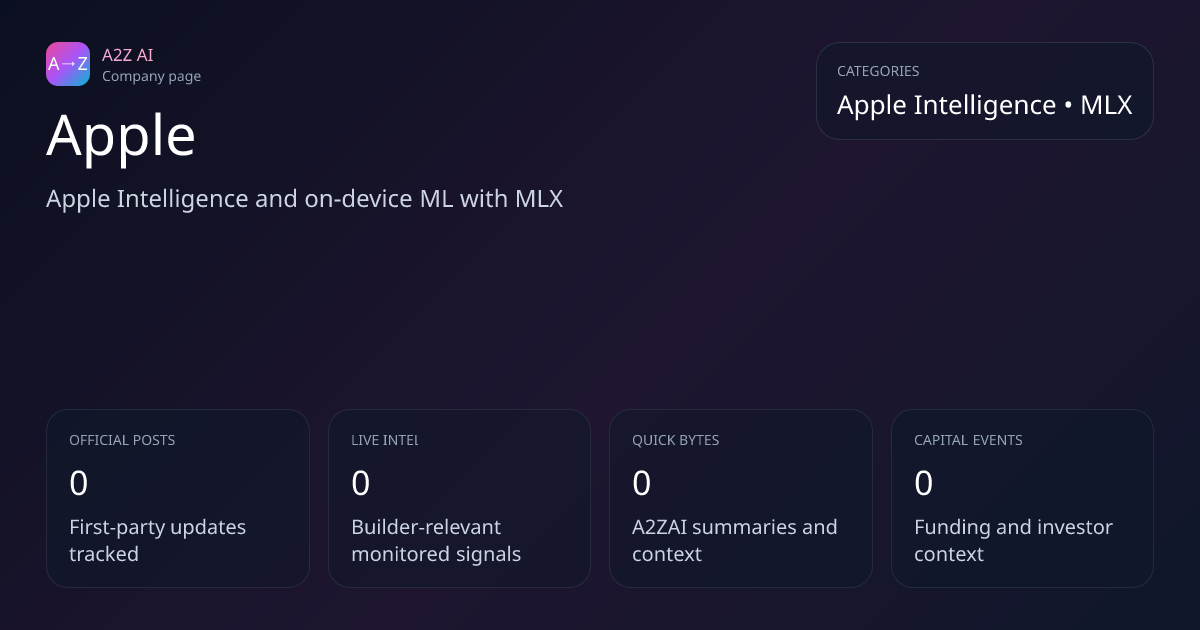Click the Company page label
Image resolution: width=1200 pixels, height=630 pixels.
pos(151,76)
